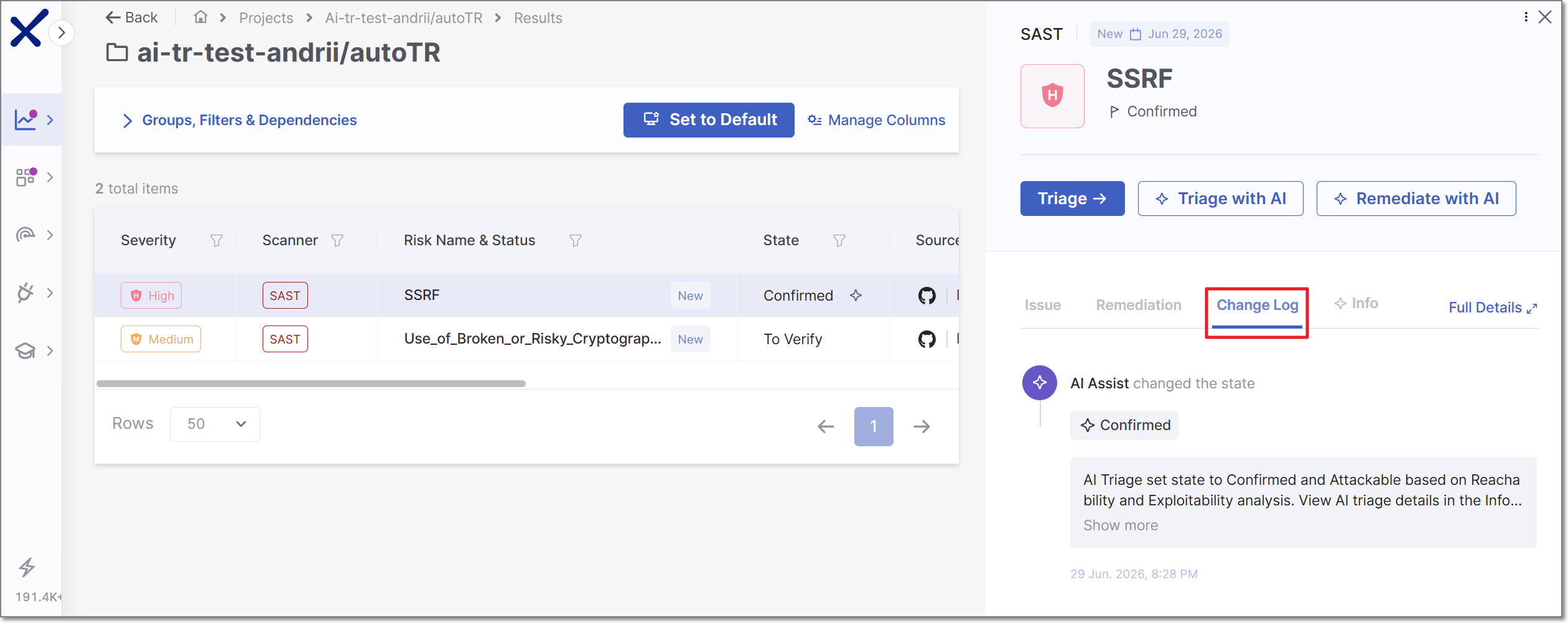Open the analytics chart sidebar icon
The image size is (1568, 623).
[x=26, y=119]
